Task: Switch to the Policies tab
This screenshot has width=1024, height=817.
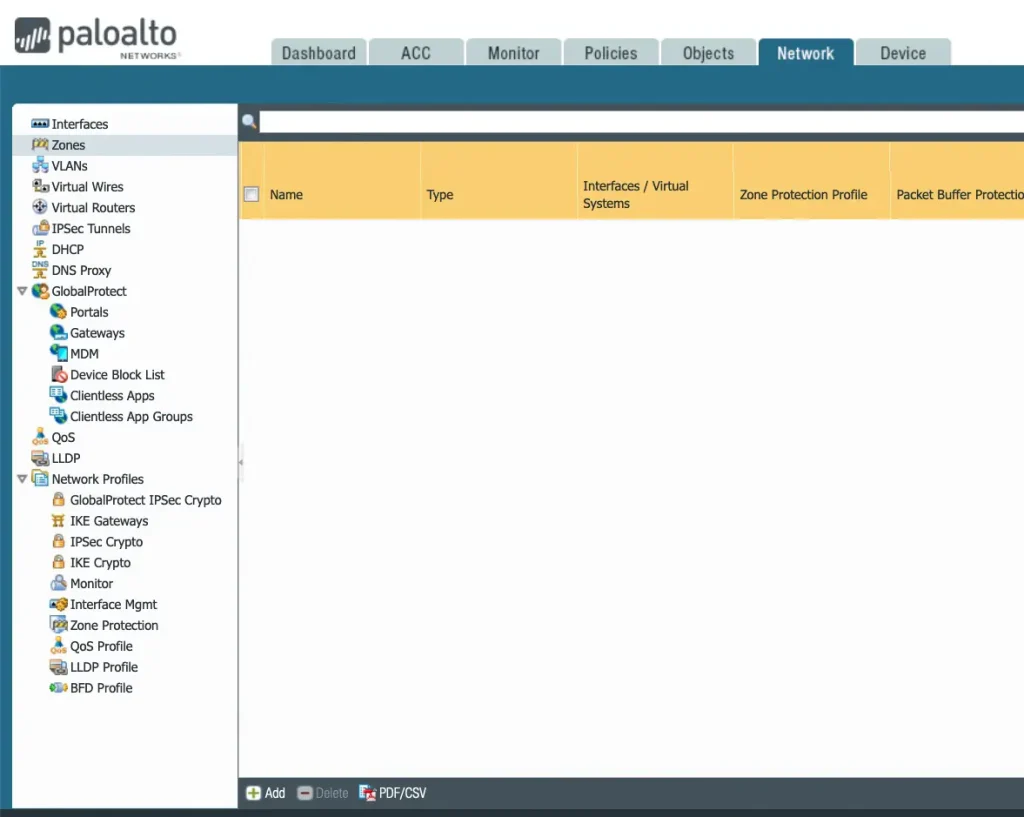Action: 610,53
